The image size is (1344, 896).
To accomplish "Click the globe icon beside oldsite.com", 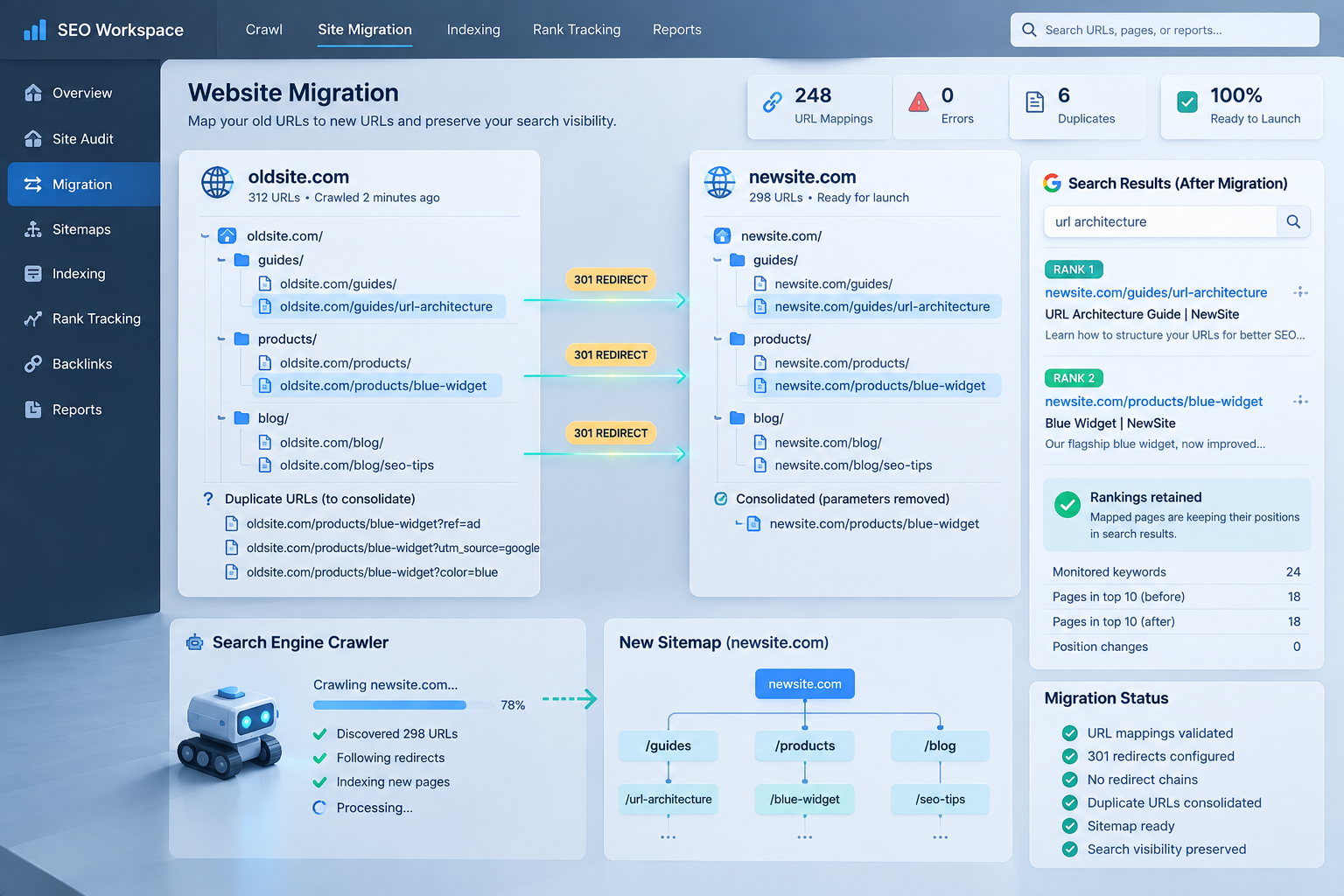I will coord(217,182).
